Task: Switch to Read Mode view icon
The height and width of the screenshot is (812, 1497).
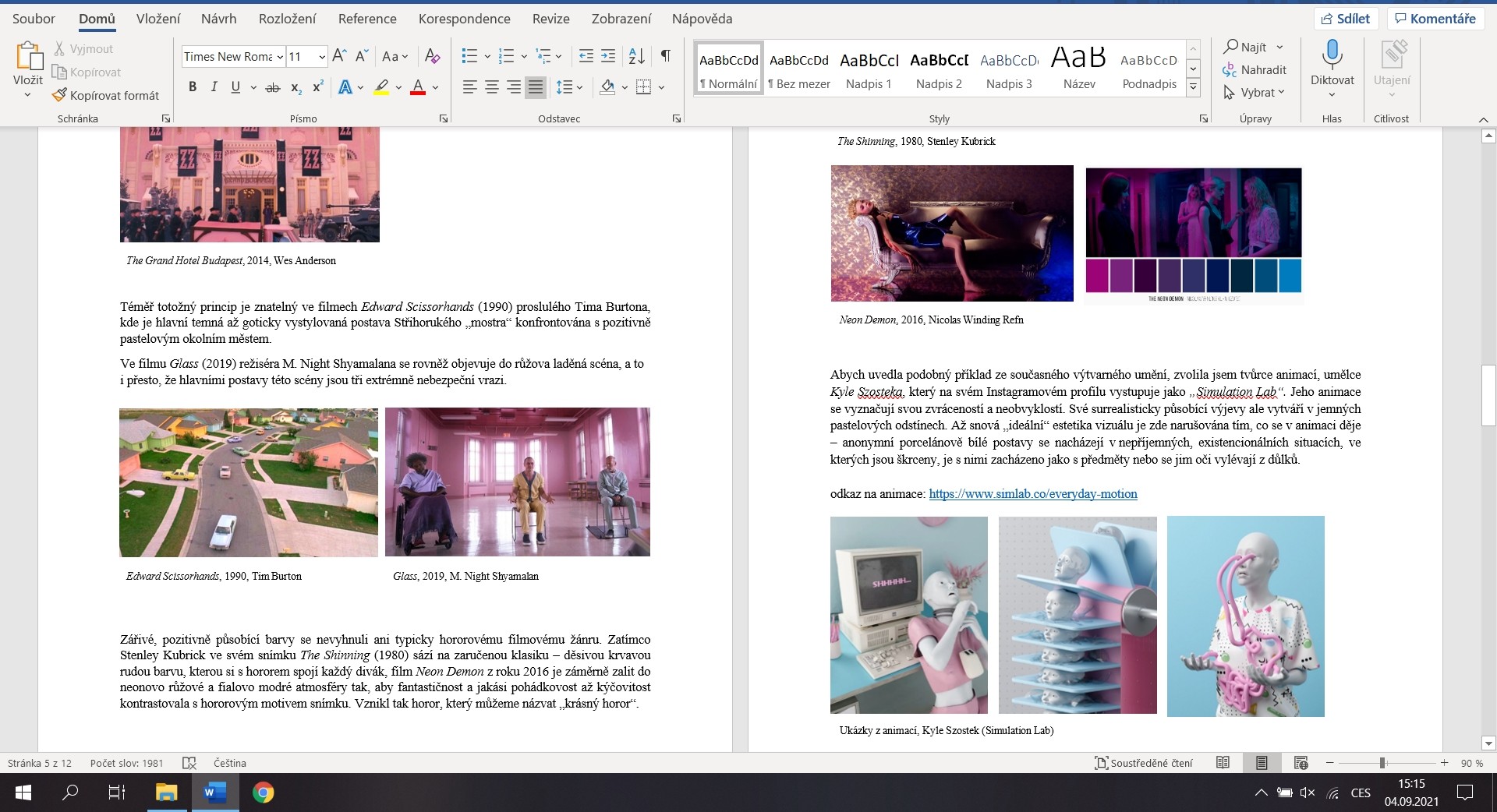Action: pyautogui.click(x=1223, y=763)
